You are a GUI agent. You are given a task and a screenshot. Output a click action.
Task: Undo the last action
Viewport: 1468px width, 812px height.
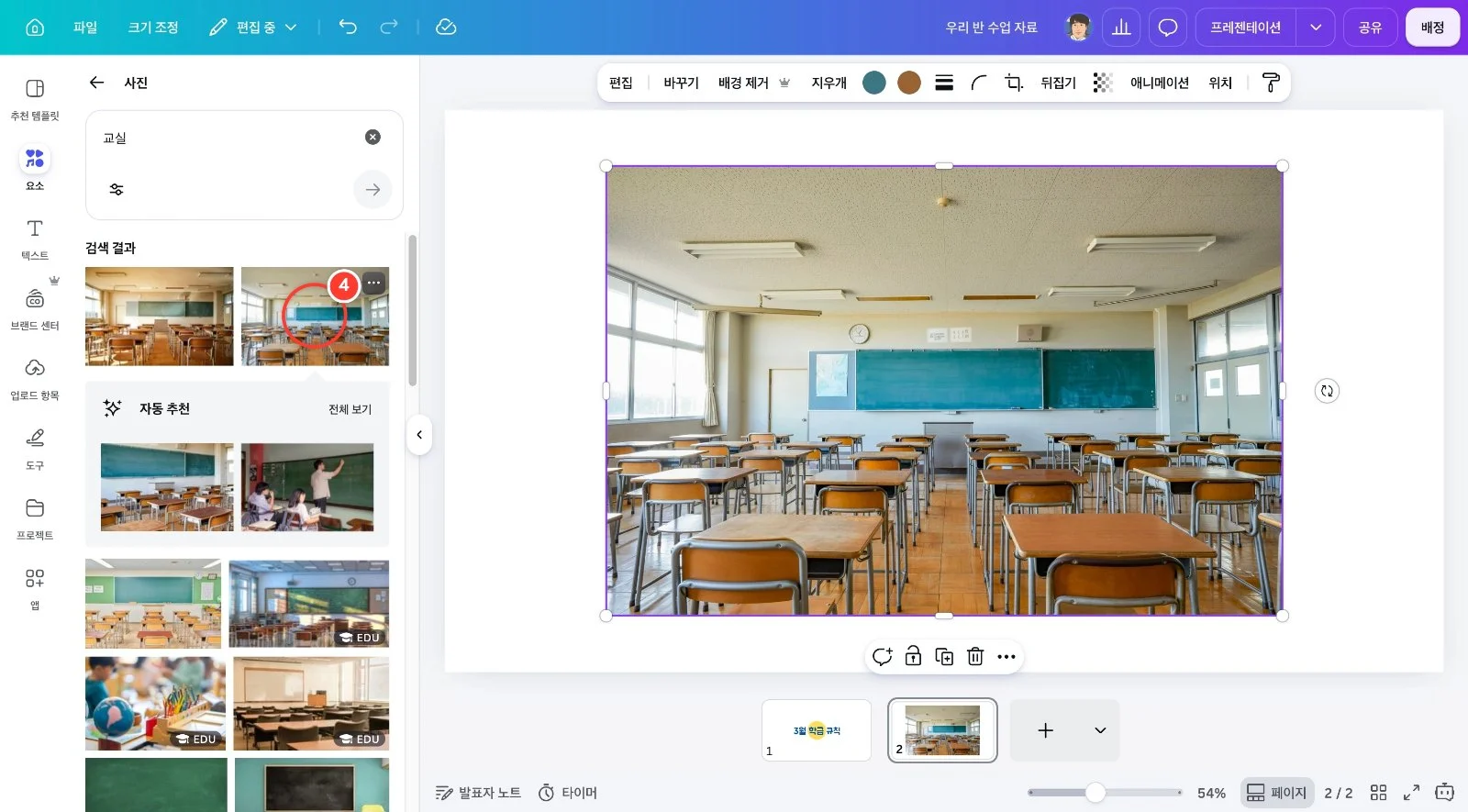[x=348, y=27]
